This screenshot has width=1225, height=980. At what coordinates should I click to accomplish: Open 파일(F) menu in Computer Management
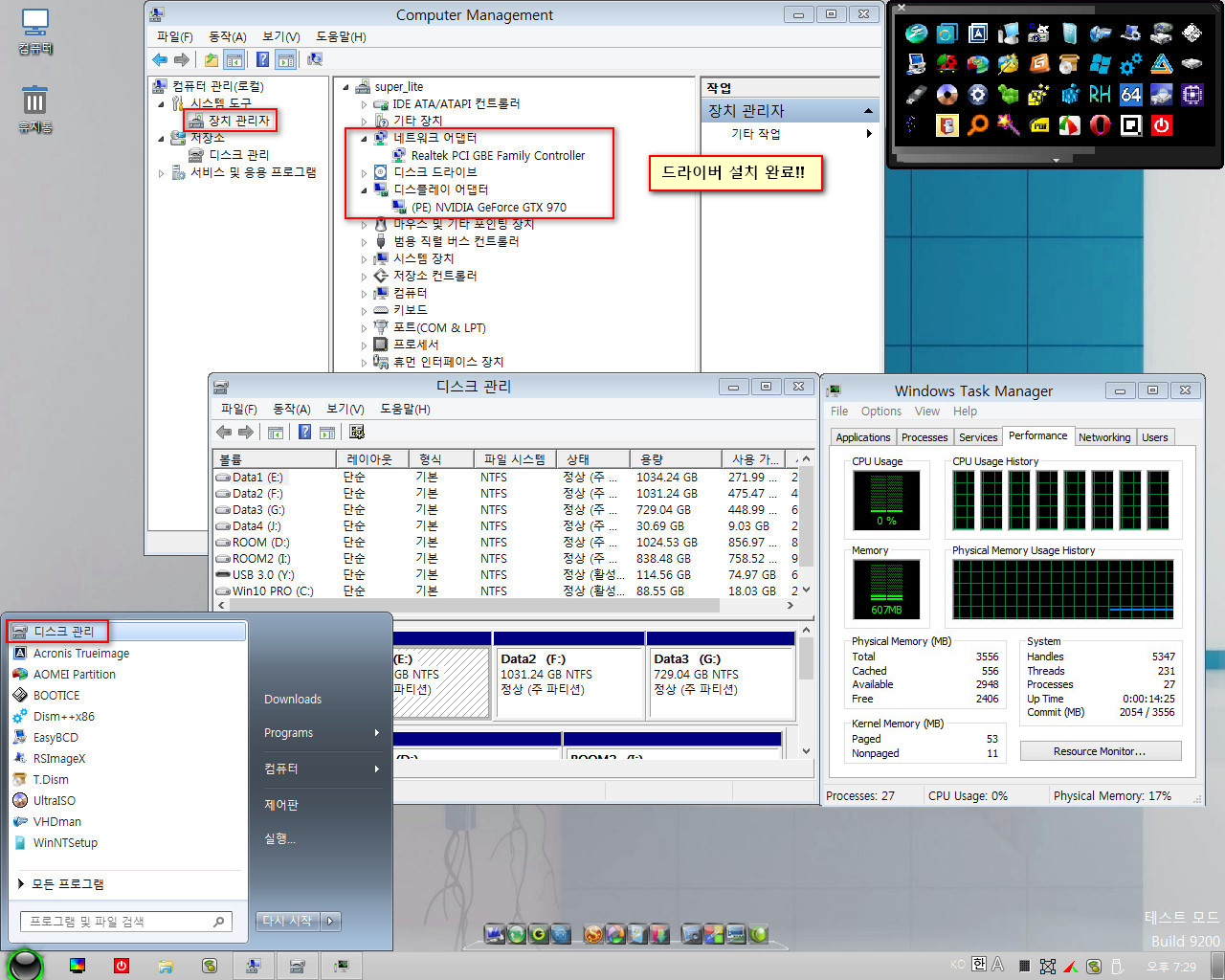tap(175, 36)
